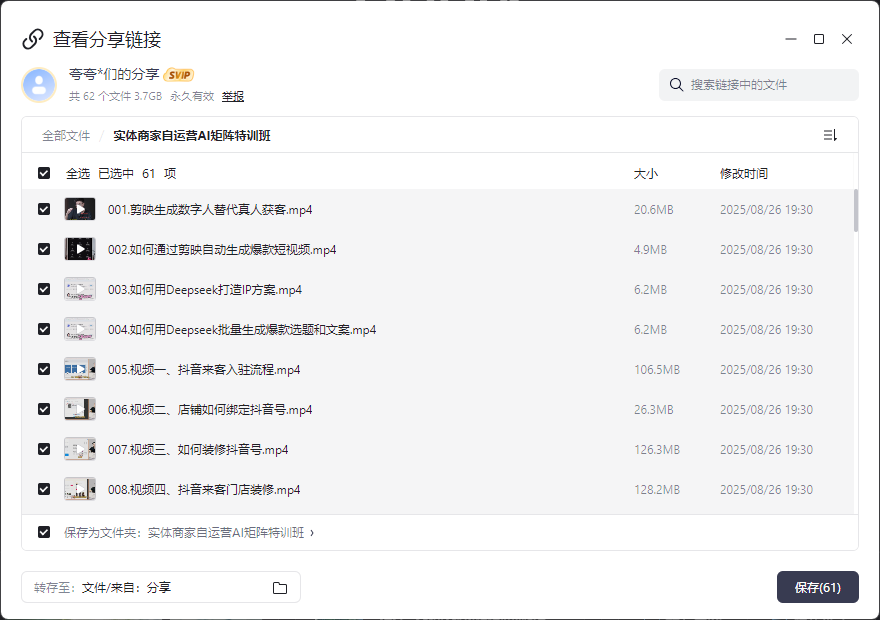Viewport: 880px width, 620px height.
Task: Close the share link window
Action: pyautogui.click(x=847, y=39)
